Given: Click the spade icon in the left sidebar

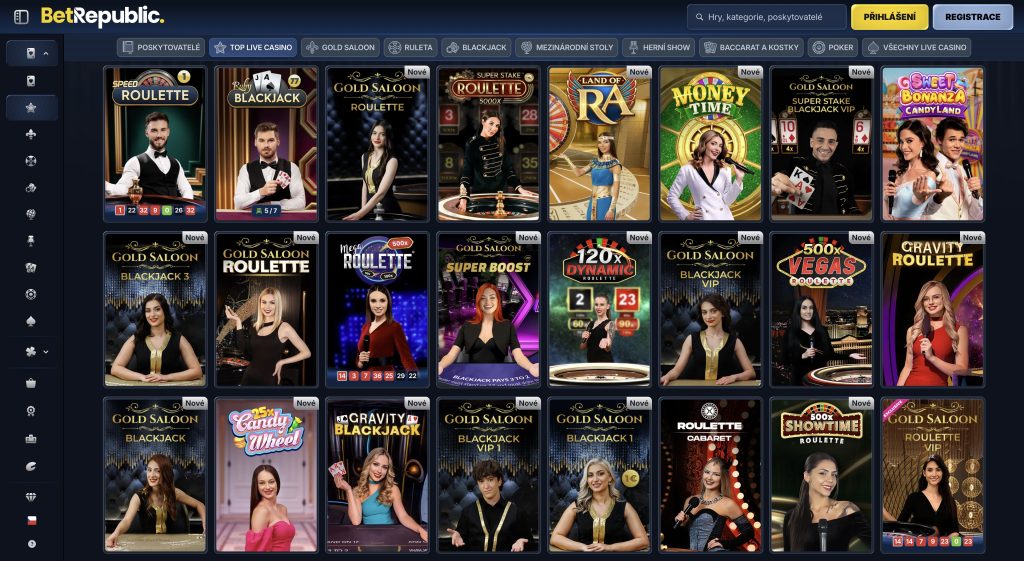Looking at the screenshot, I should pyautogui.click(x=31, y=321).
